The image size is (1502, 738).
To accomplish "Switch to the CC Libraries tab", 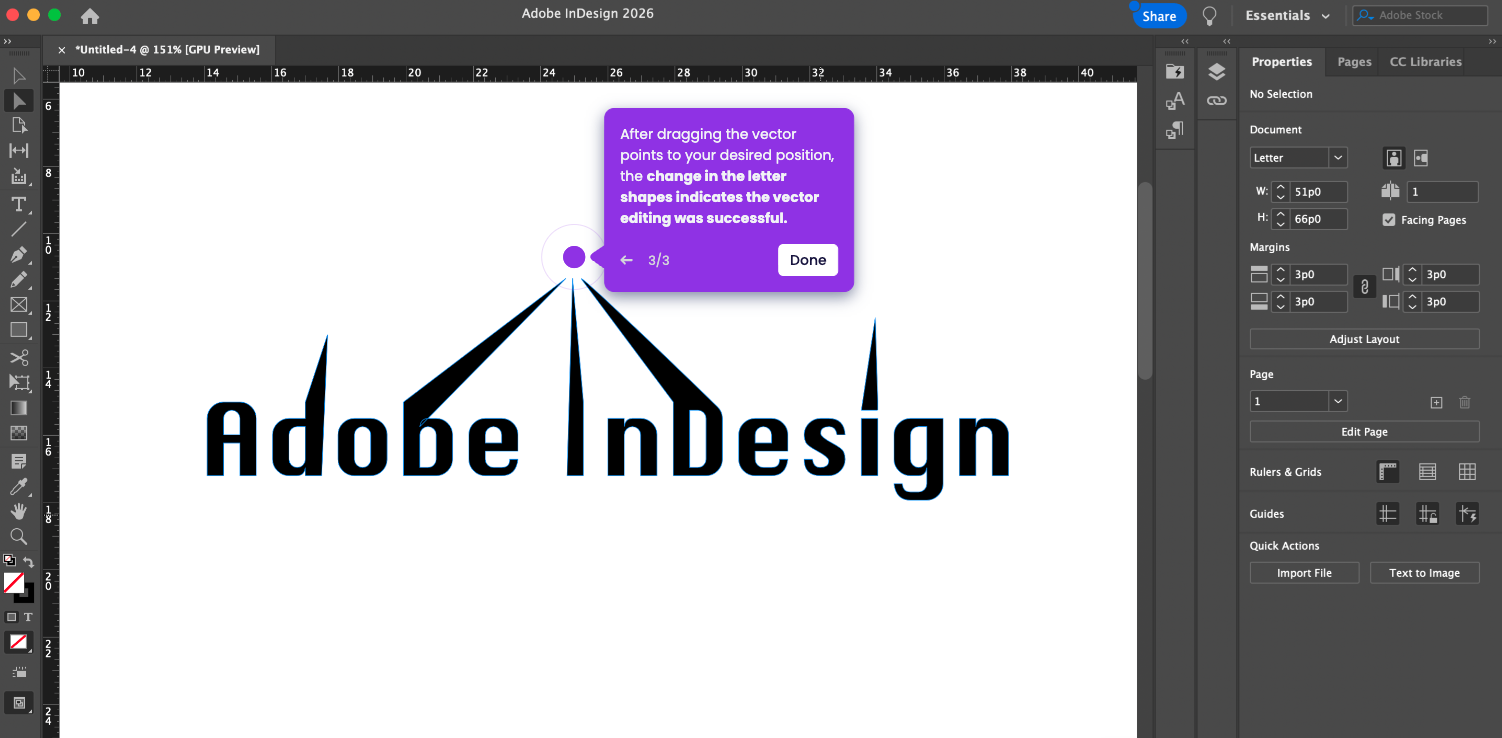I will click(1425, 62).
